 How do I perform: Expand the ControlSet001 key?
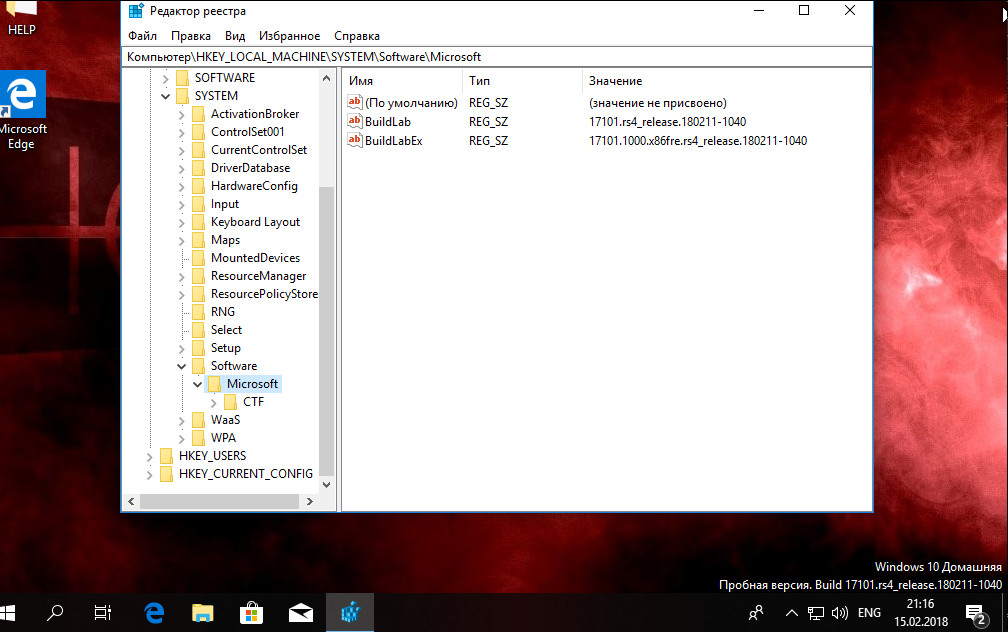181,132
